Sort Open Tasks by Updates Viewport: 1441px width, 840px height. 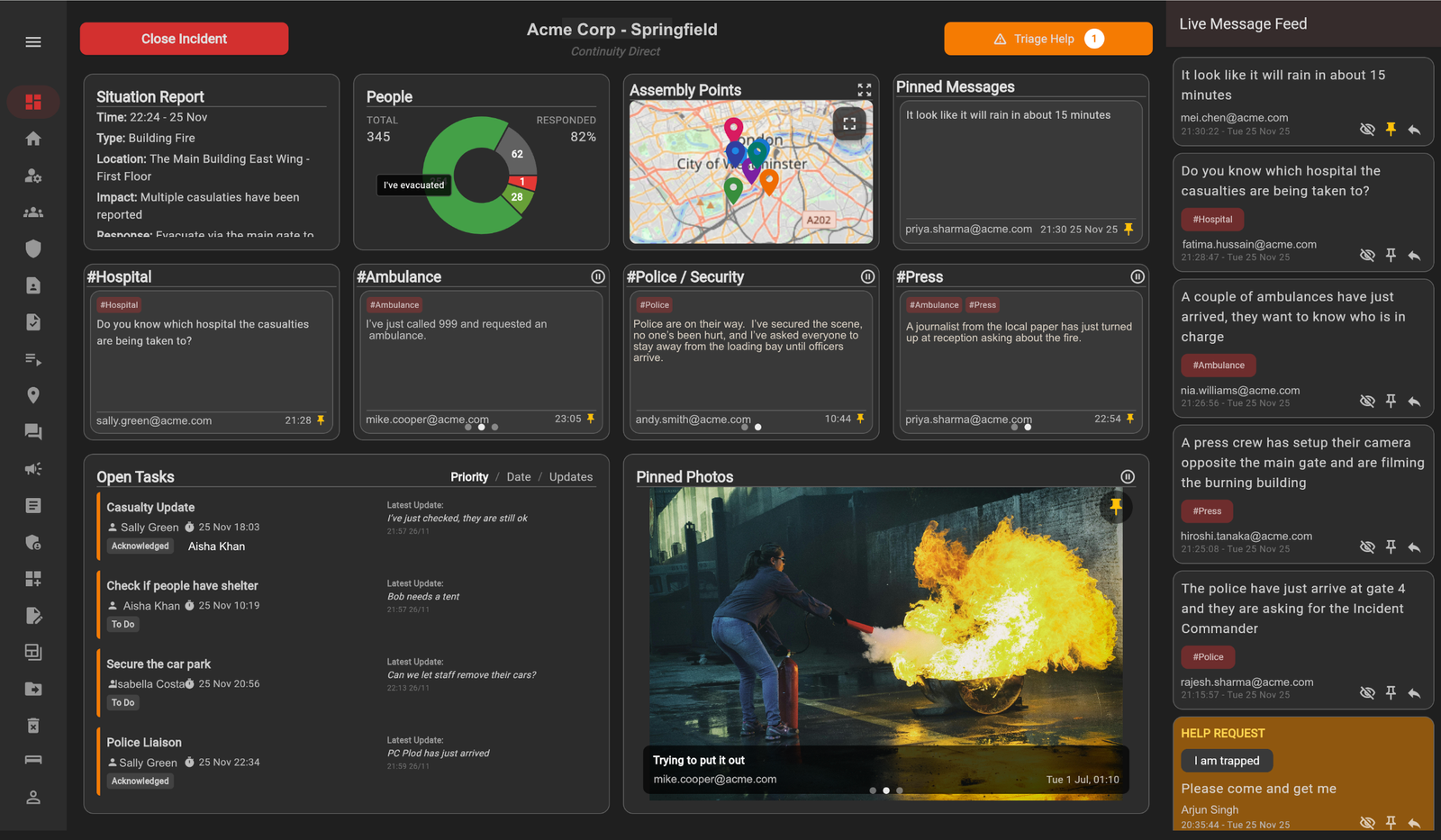[x=571, y=476]
